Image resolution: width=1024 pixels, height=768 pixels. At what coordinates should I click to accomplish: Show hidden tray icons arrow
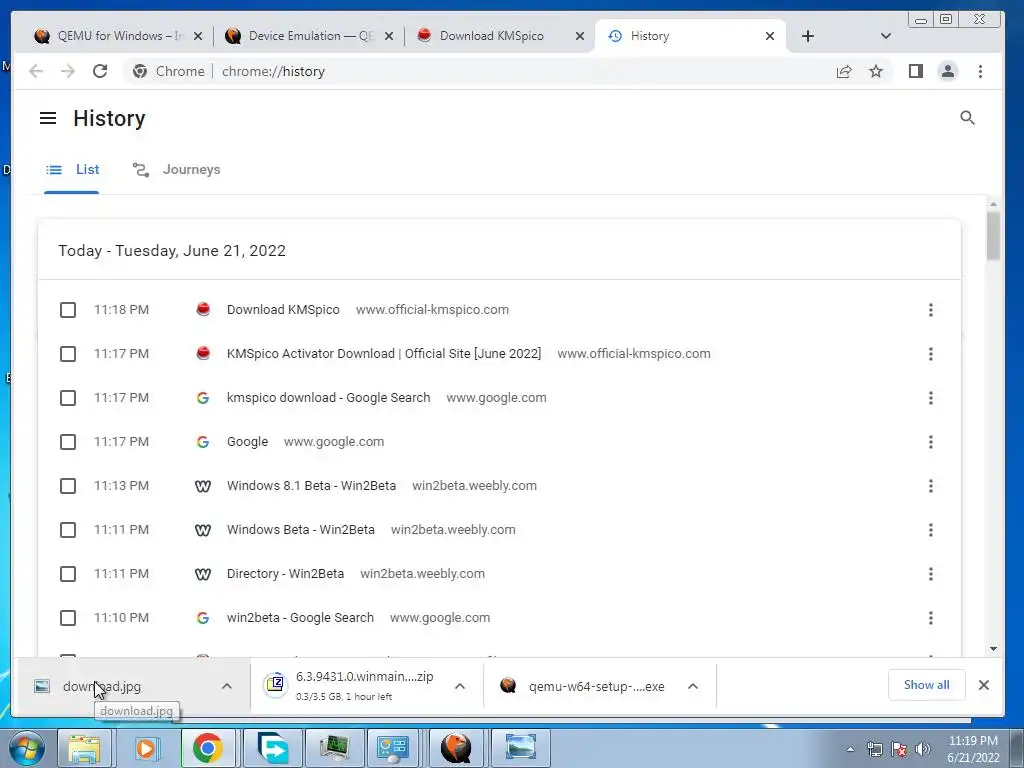pyautogui.click(x=850, y=750)
